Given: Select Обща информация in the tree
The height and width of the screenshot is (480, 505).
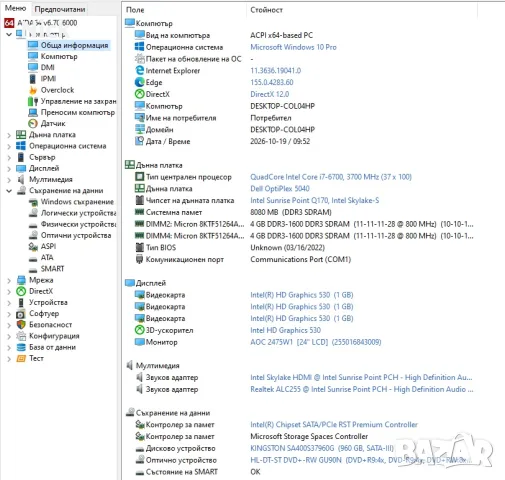Looking at the screenshot, I should click(x=74, y=45).
